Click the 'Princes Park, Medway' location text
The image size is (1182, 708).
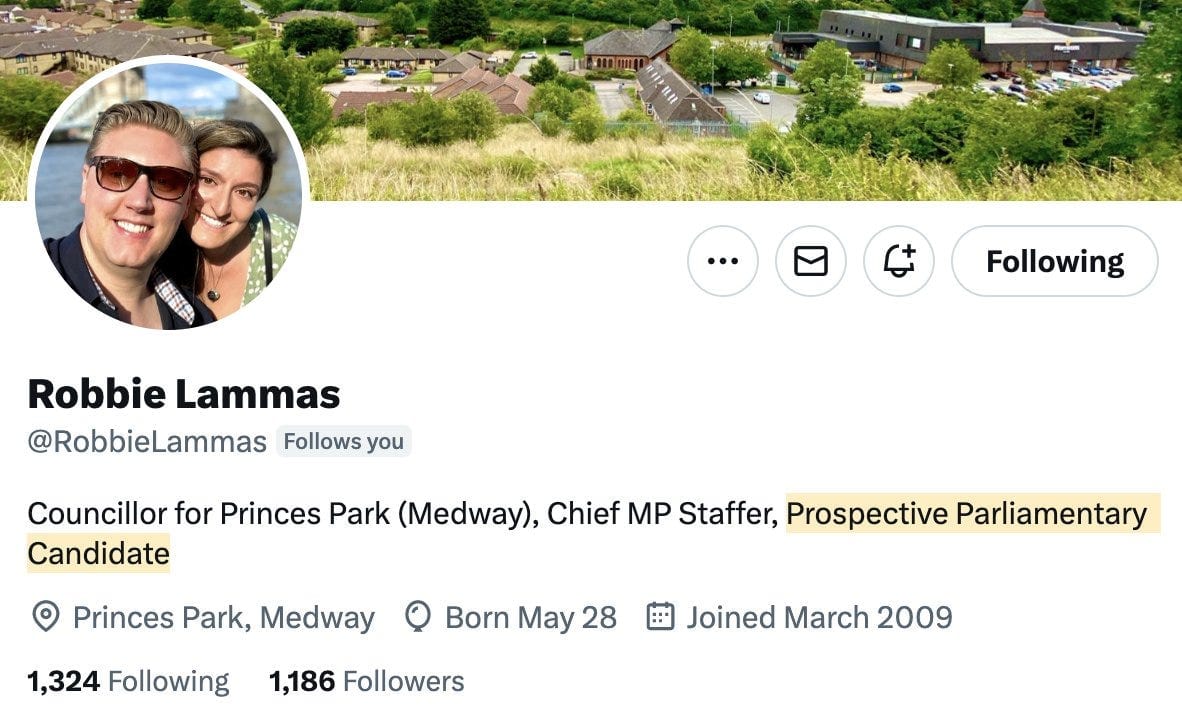(x=223, y=617)
